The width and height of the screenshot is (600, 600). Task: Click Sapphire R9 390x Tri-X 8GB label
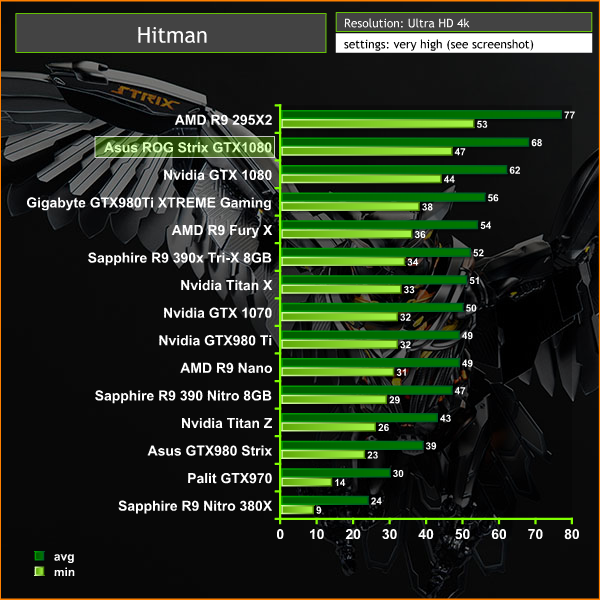point(179,258)
